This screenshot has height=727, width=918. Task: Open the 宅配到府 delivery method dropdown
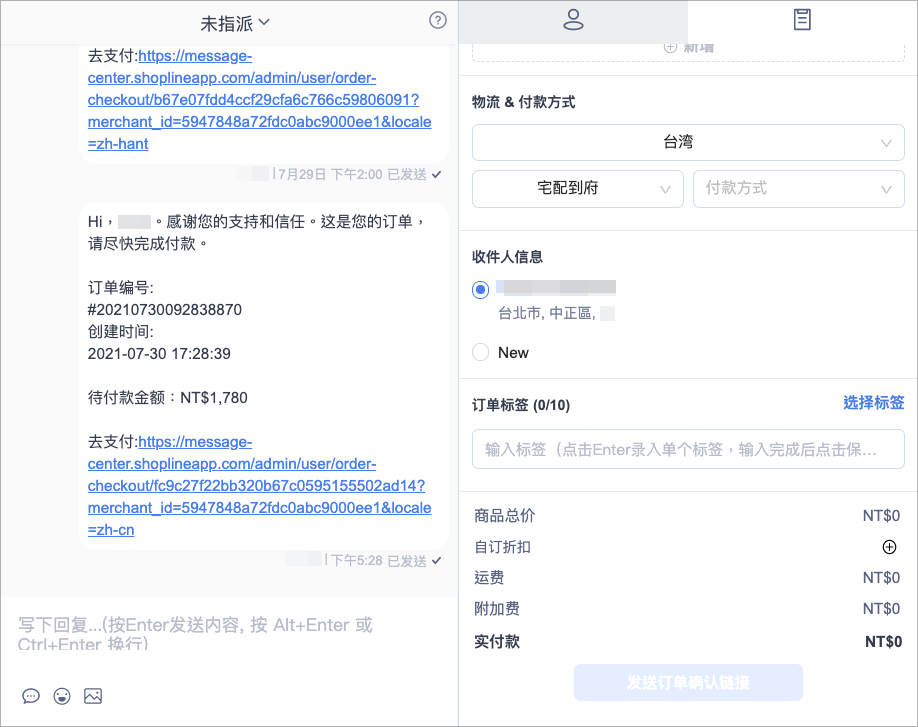pos(578,188)
